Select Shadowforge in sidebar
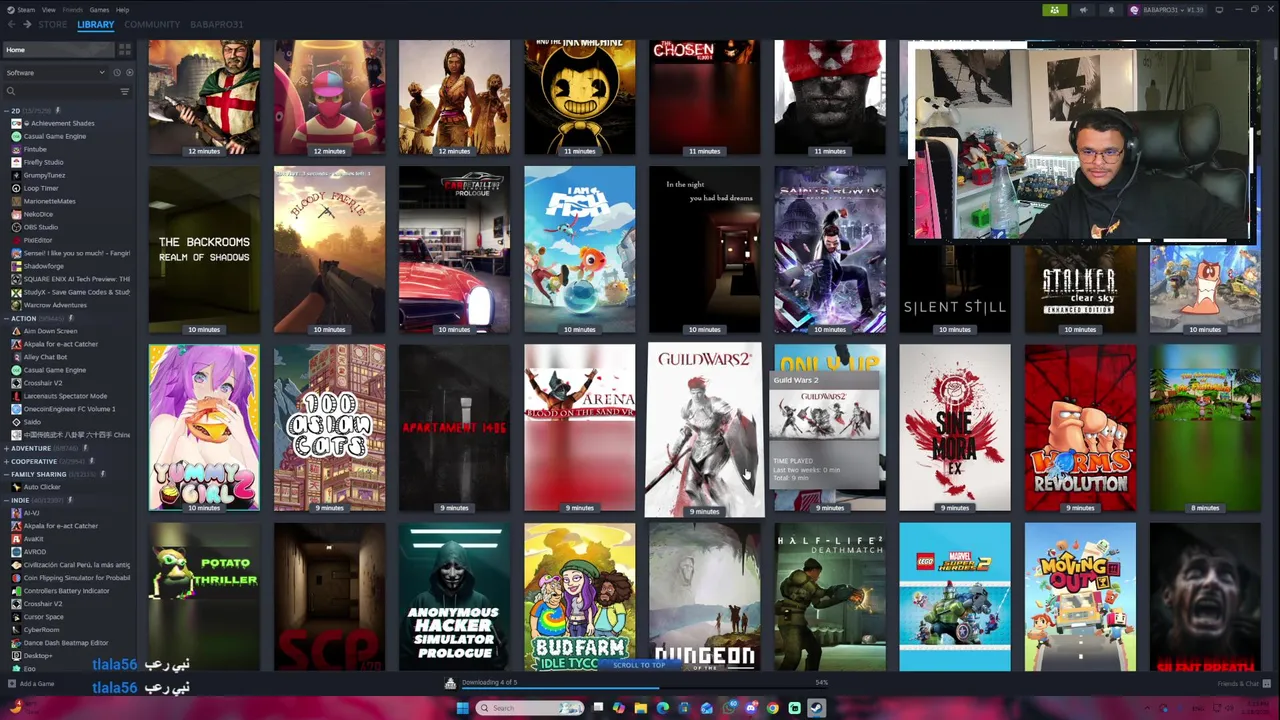 tap(43, 266)
